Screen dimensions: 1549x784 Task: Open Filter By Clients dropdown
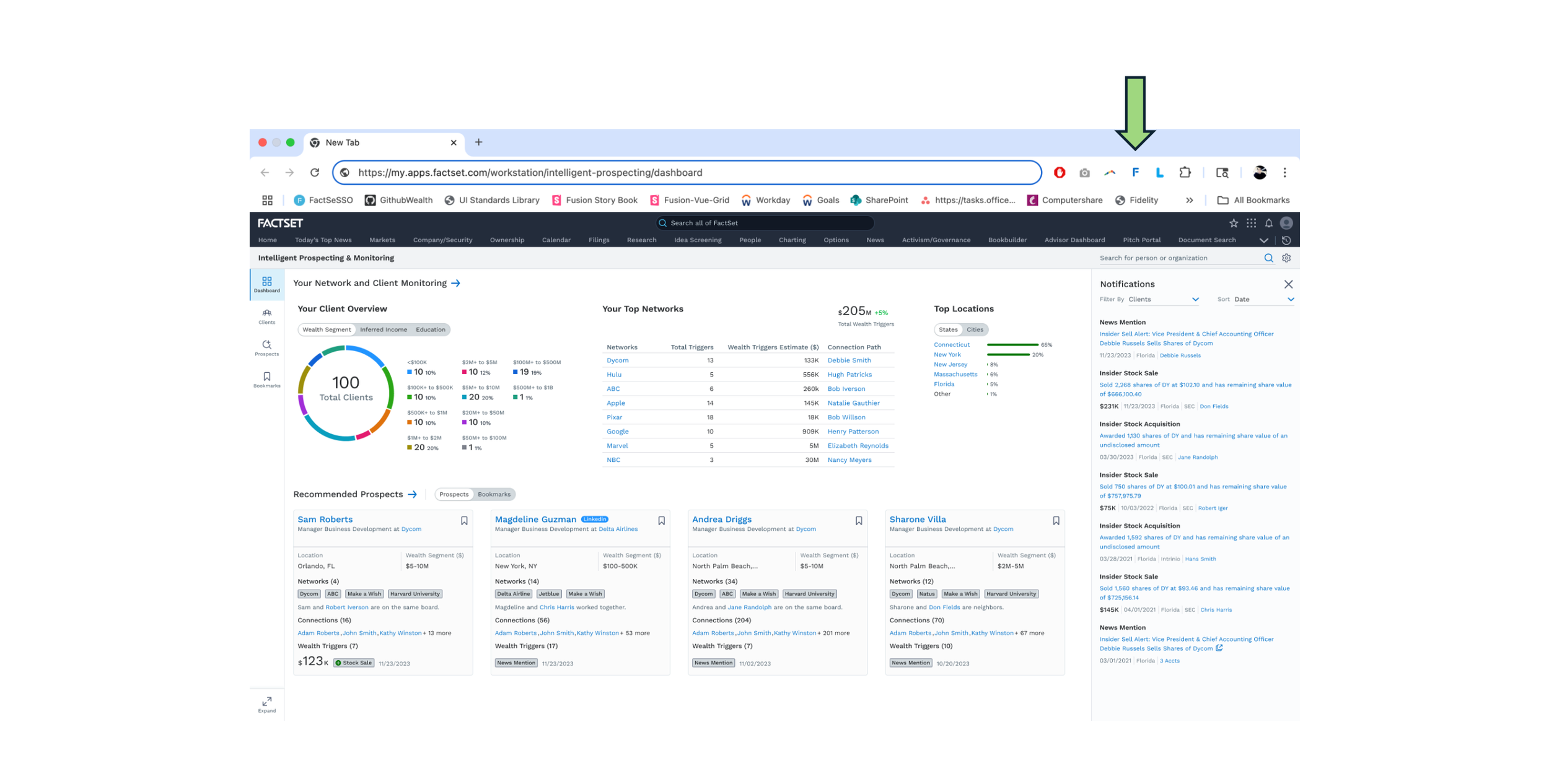1163,299
